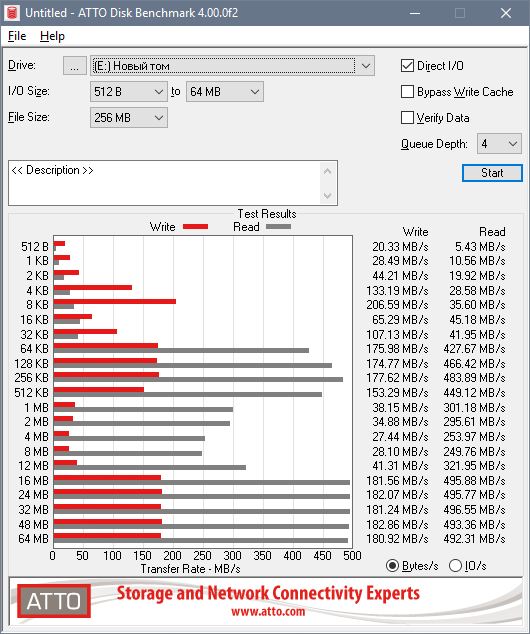This screenshot has width=530, height=634.
Task: Expand the File Size 256 MB dropdown
Action: coord(129,118)
